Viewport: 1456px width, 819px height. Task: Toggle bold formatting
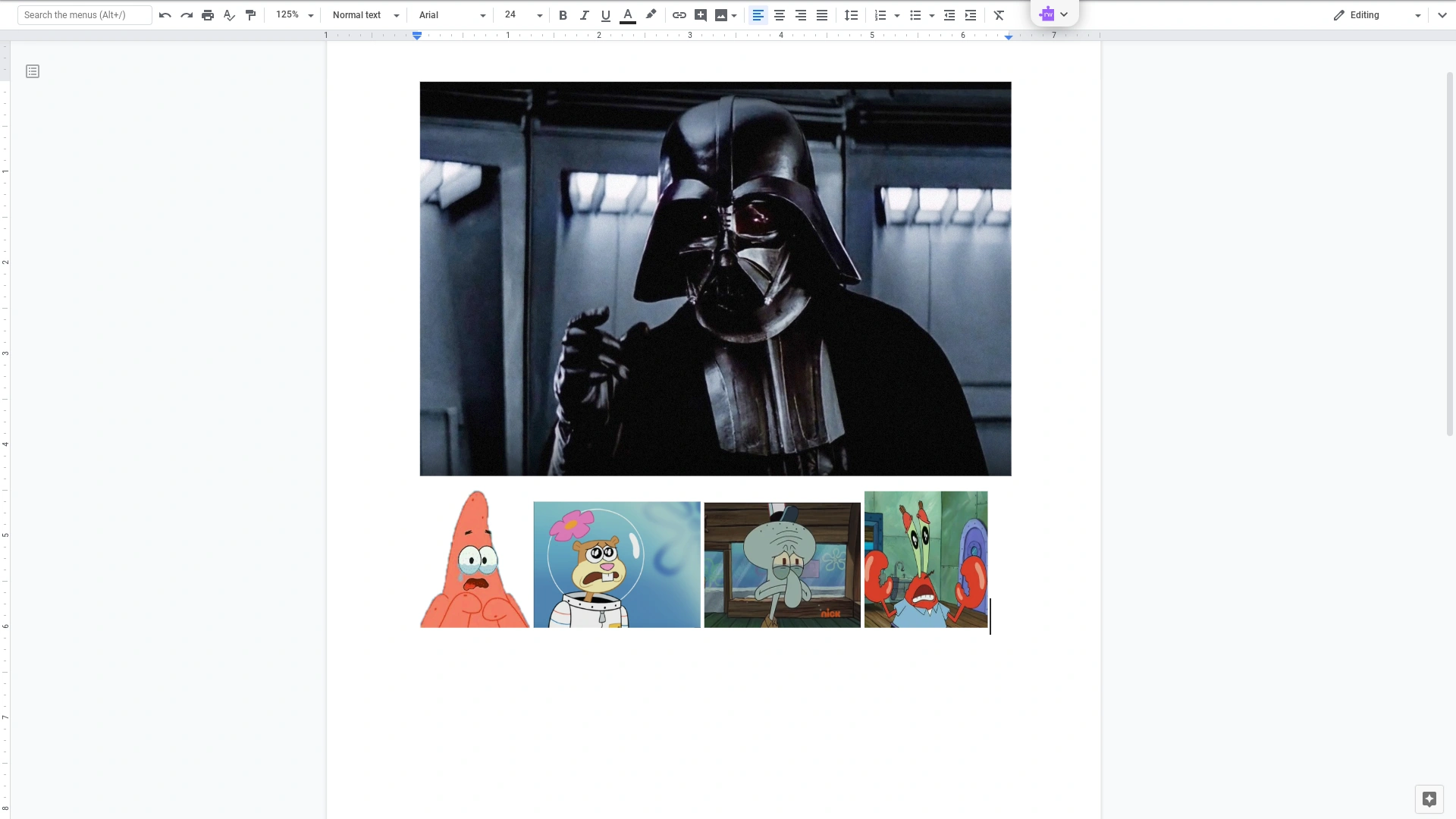[x=563, y=15]
